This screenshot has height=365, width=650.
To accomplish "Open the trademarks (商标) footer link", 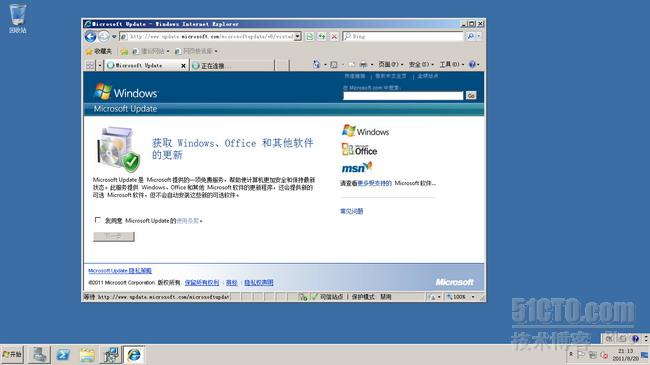I will click(x=231, y=282).
